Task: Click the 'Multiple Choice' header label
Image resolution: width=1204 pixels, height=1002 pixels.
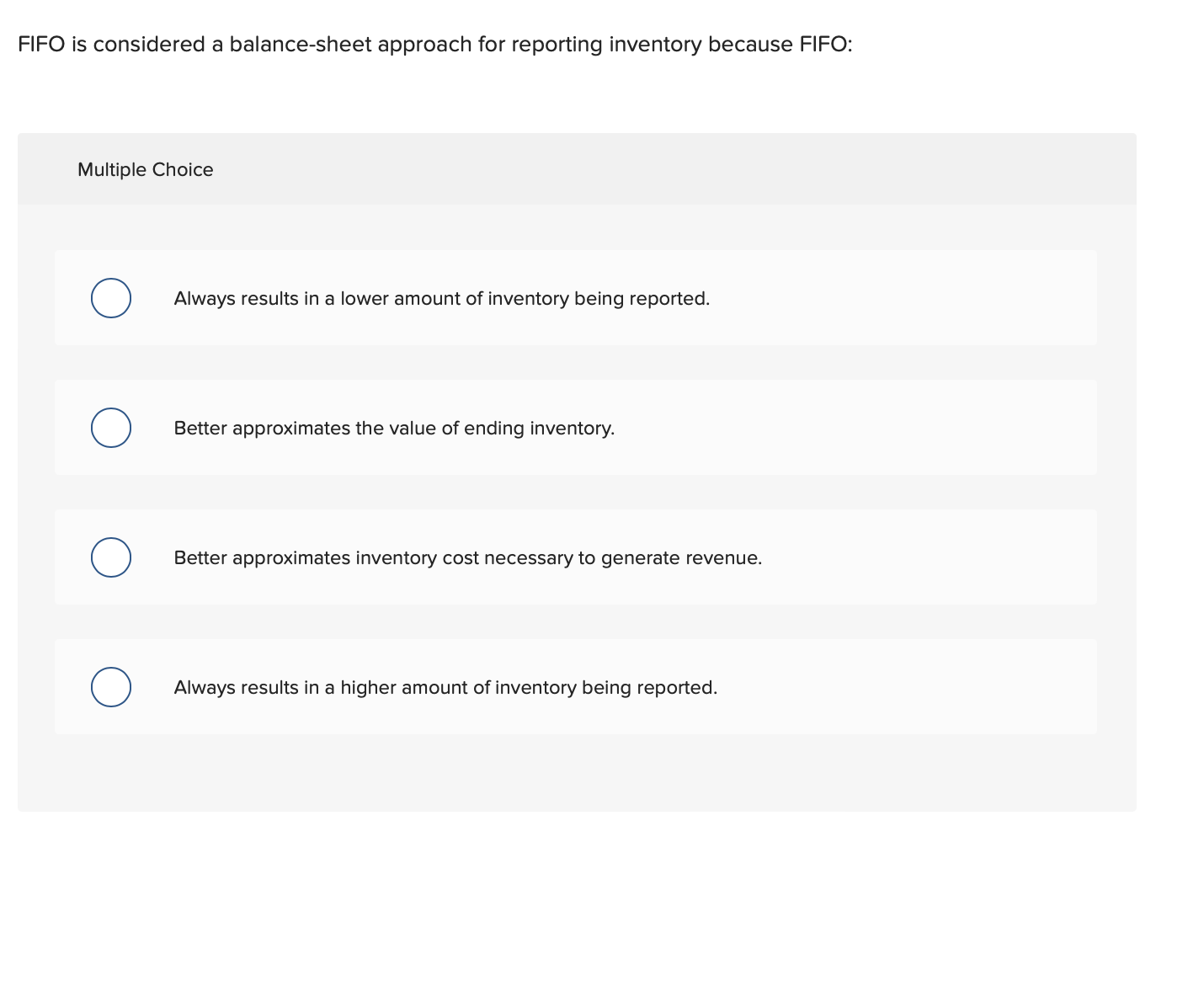Action: pyautogui.click(x=145, y=169)
